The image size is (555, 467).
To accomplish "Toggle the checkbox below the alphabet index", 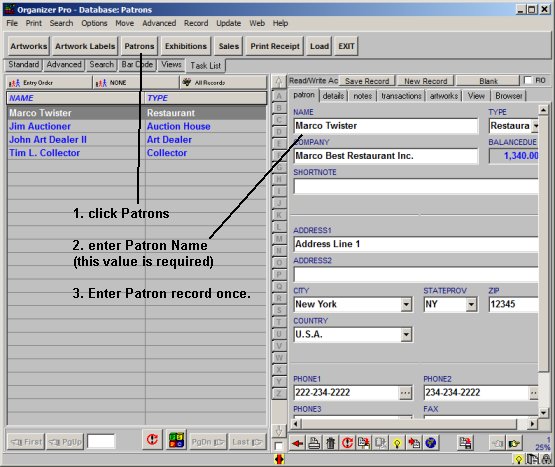I will coord(279,446).
